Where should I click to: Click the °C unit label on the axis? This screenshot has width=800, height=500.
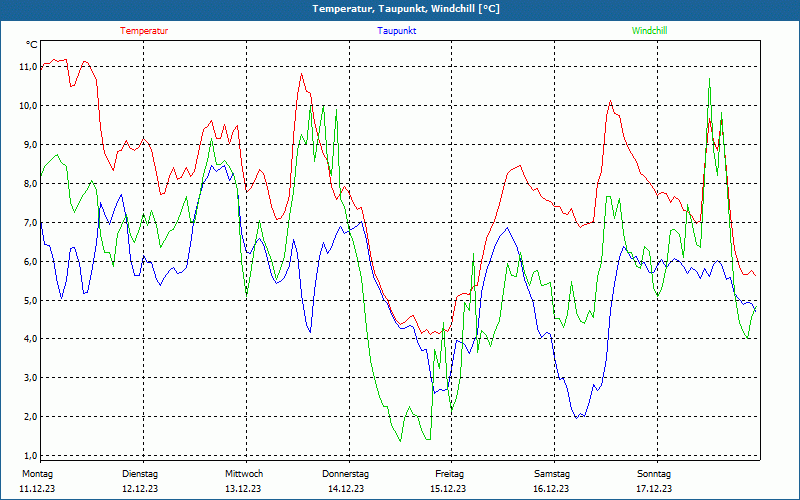[32, 45]
